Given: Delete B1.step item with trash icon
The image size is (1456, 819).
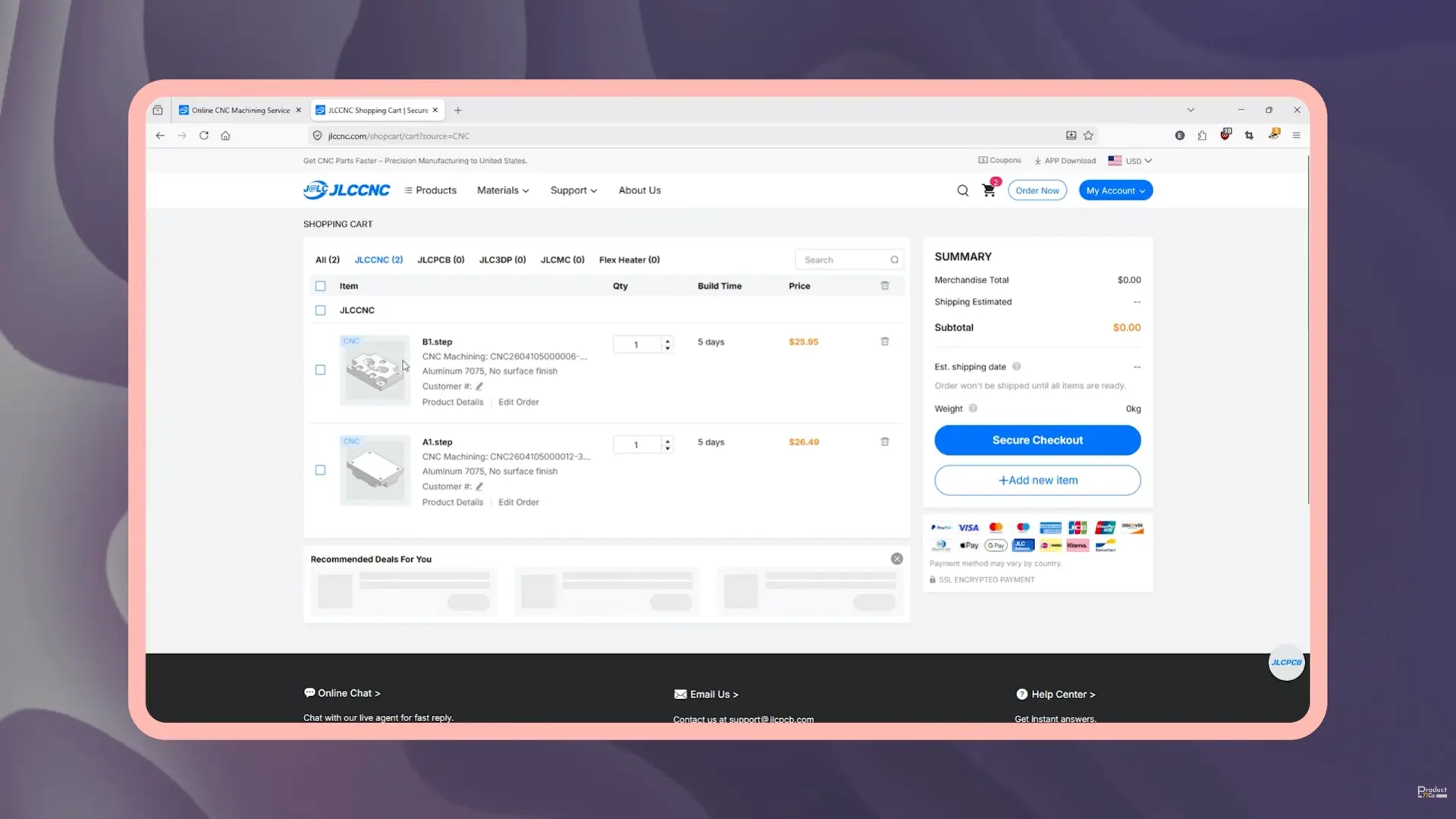Looking at the screenshot, I should 884,342.
